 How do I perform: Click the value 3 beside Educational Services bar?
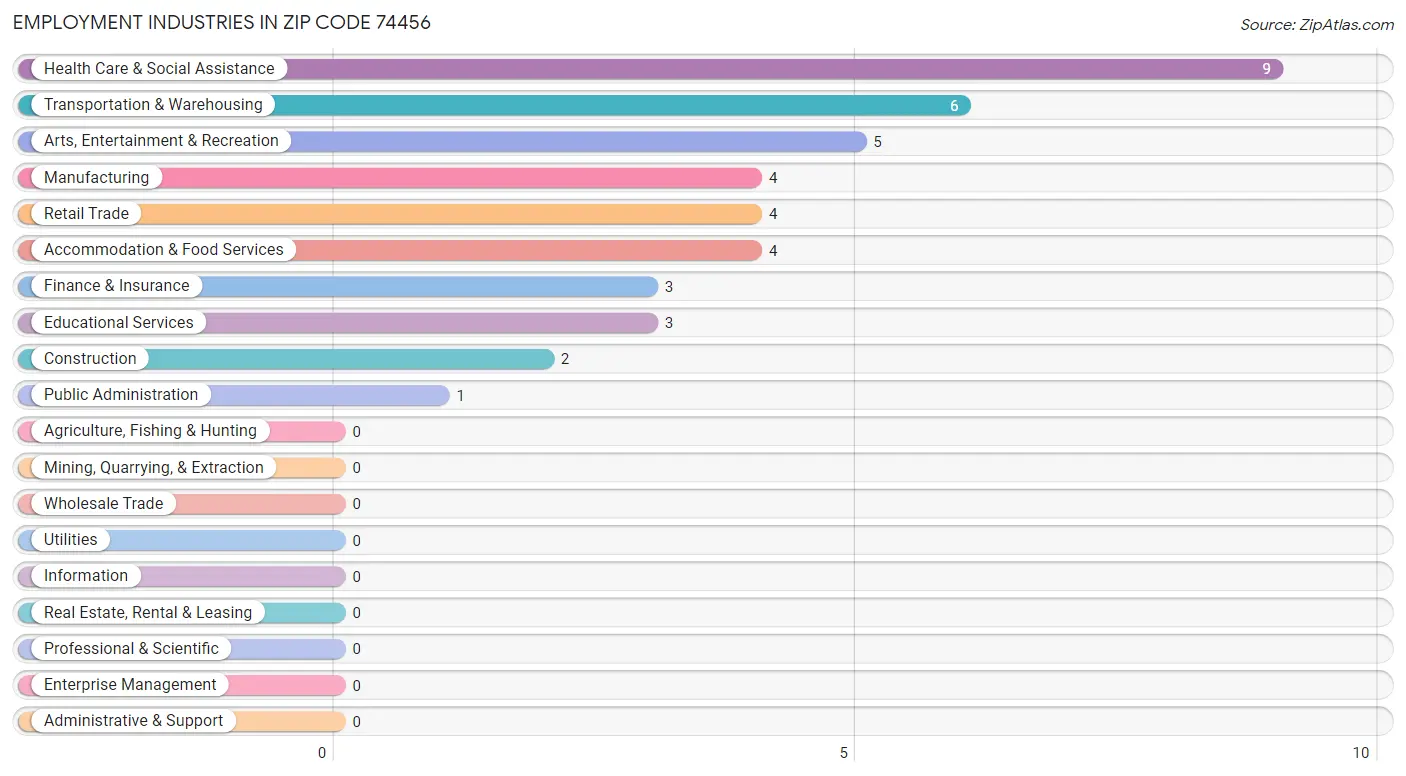[669, 323]
